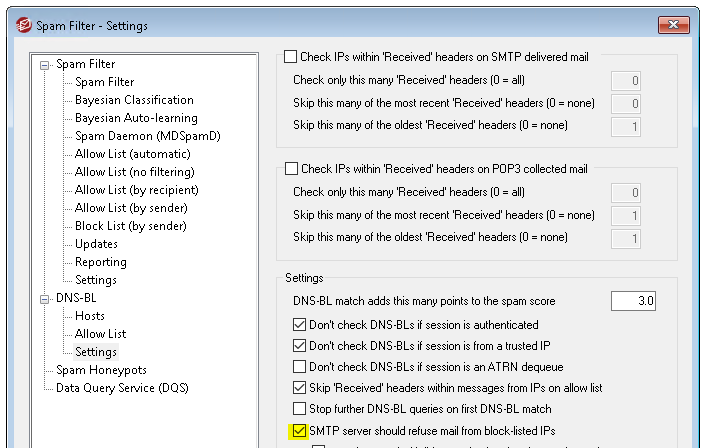The width and height of the screenshot is (711, 448).
Task: Check Don't check DNS-BLs if ATRN dequeue
Action: coord(299,366)
